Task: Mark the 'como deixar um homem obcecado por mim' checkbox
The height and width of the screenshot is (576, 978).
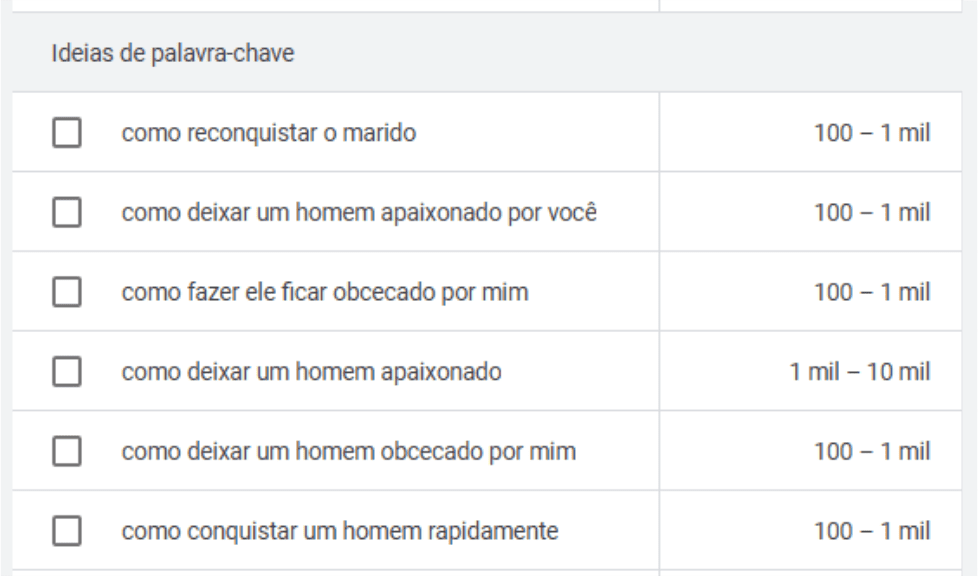Action: 66,452
